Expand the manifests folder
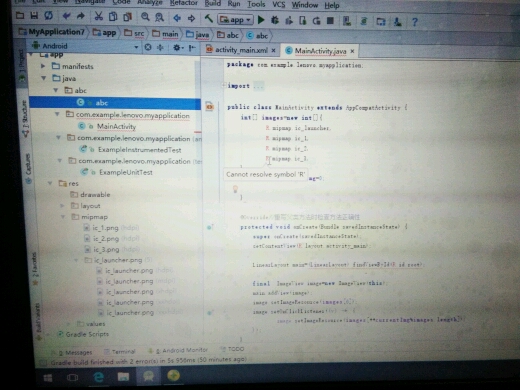The width and height of the screenshot is (520, 390). (43, 66)
